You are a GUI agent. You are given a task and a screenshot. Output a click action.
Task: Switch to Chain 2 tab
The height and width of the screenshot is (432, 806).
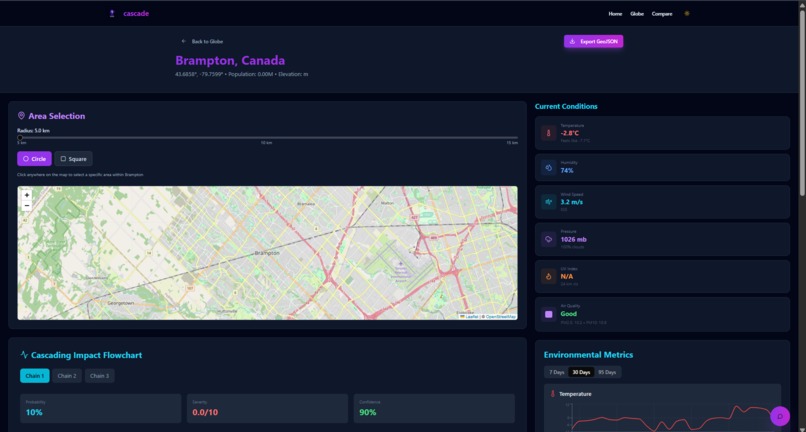[x=67, y=376]
